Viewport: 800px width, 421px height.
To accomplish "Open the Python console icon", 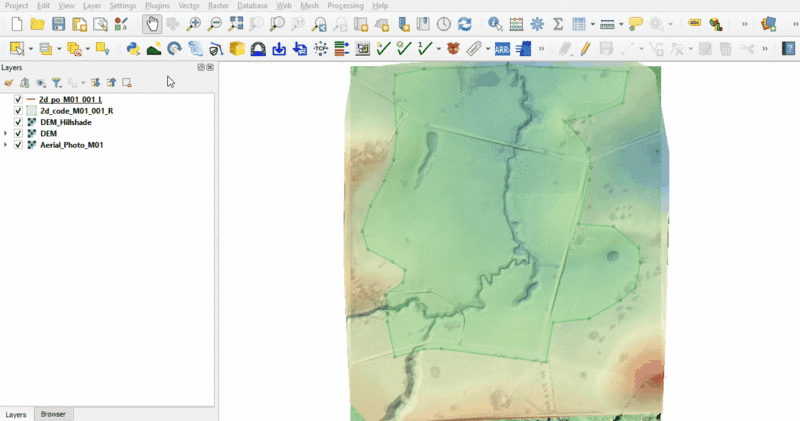I will (x=133, y=48).
